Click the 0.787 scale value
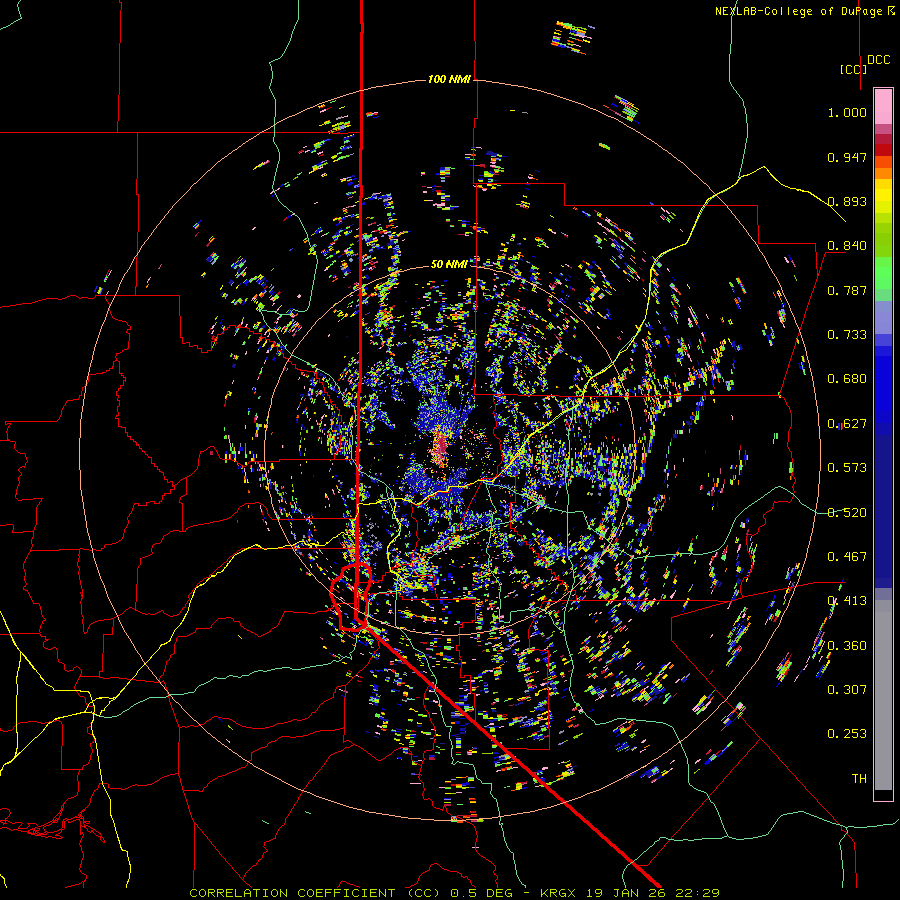Screen dimensions: 900x900 tap(847, 290)
